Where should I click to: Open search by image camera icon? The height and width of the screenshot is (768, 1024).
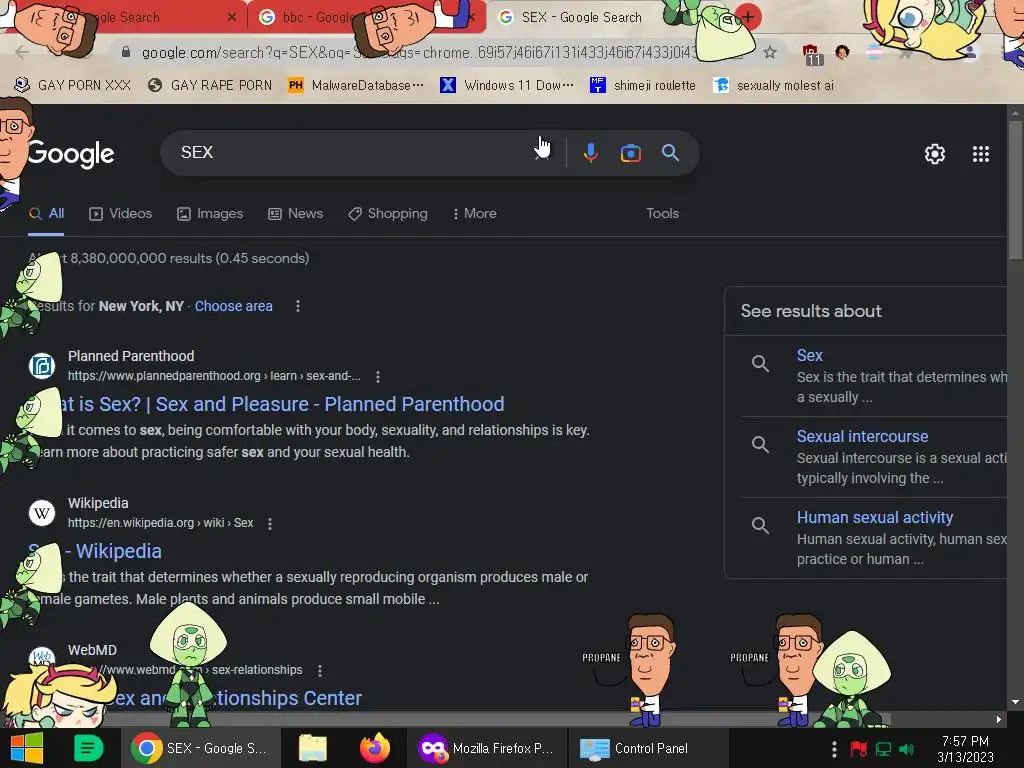click(x=630, y=153)
